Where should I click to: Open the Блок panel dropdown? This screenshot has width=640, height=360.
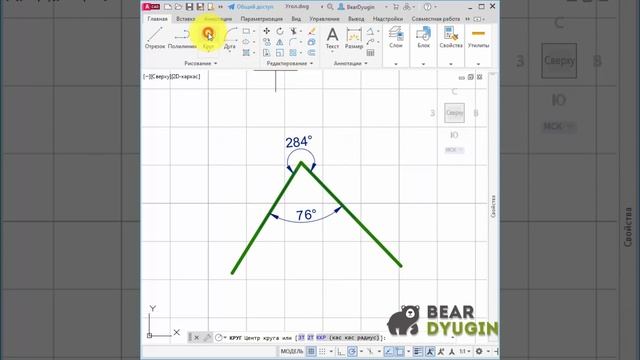click(423, 64)
